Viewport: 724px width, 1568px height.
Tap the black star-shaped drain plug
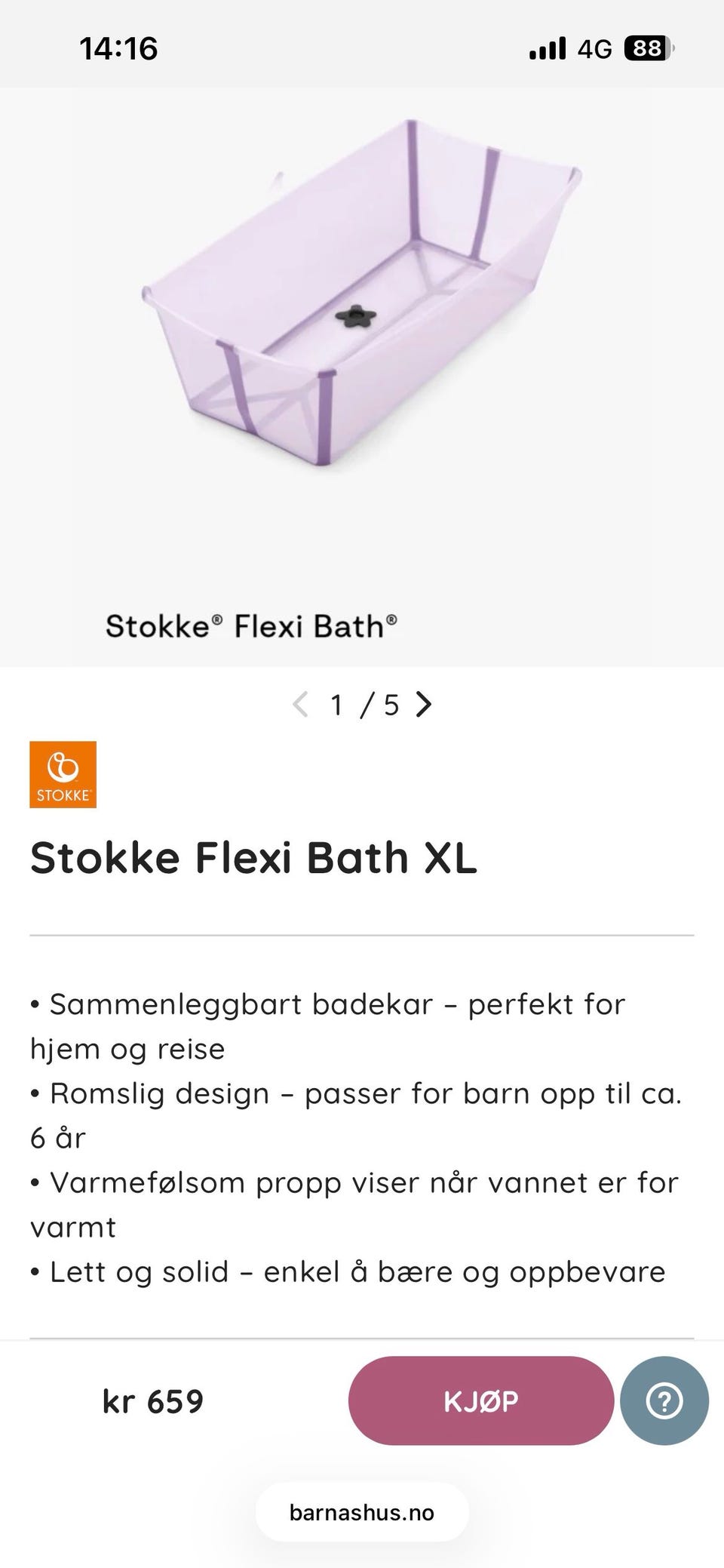[355, 316]
